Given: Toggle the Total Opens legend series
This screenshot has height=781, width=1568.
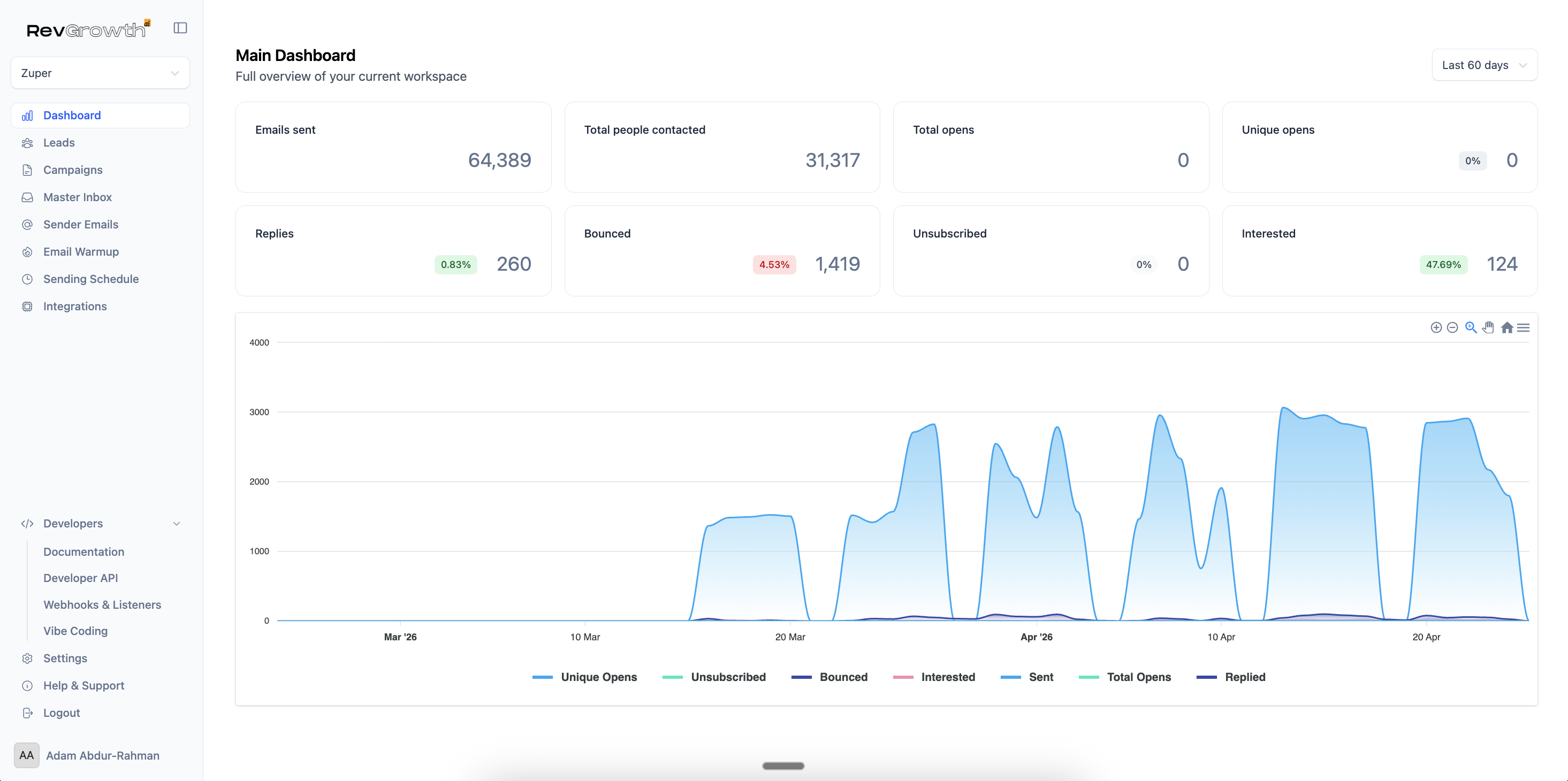Looking at the screenshot, I should (x=1124, y=677).
